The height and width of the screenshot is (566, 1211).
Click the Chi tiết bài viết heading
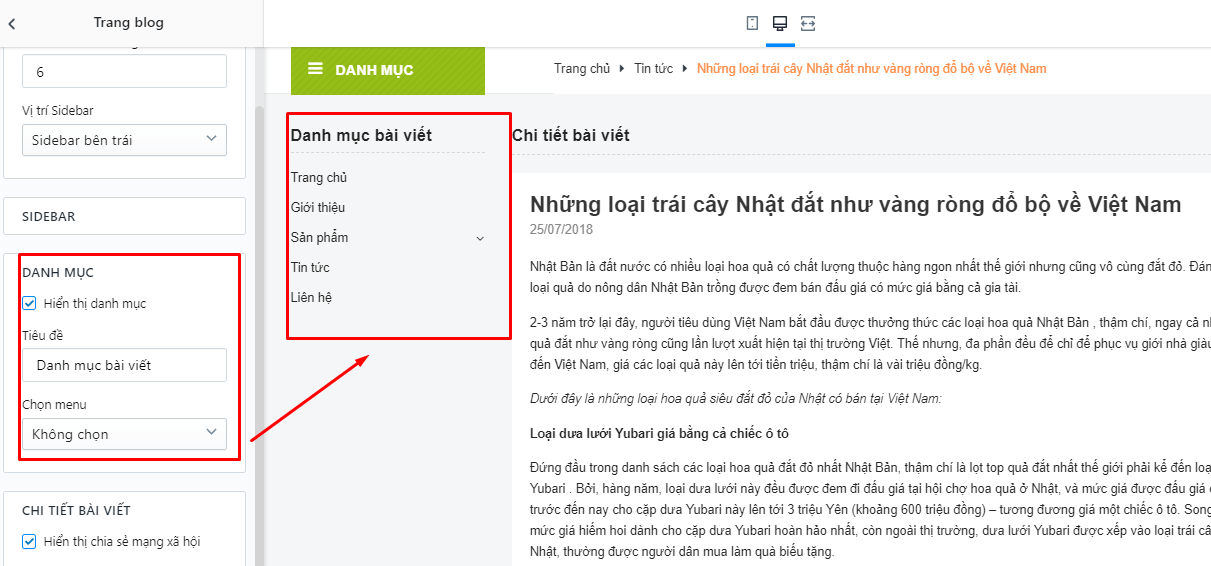(571, 135)
